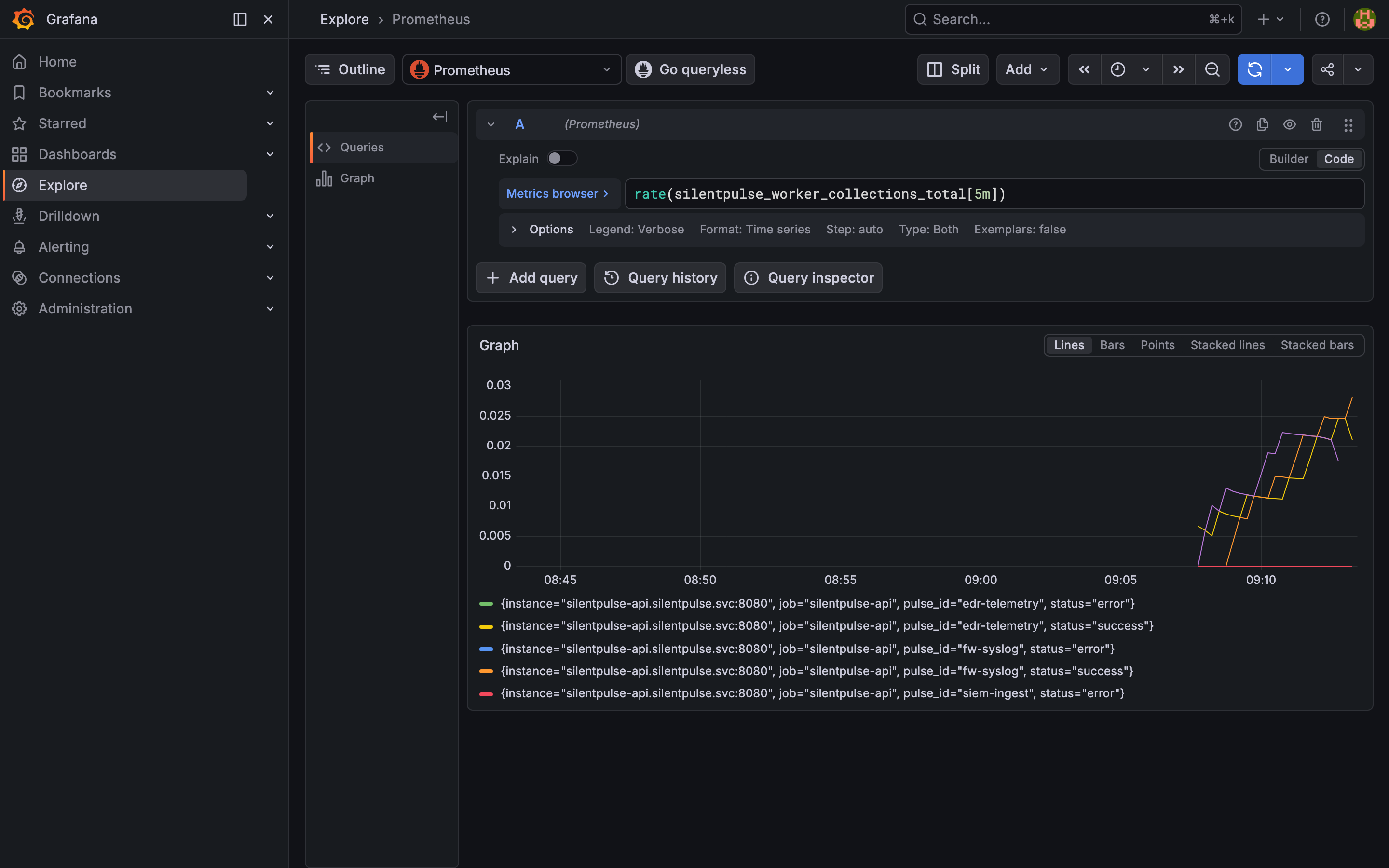Click the Split pane button
The width and height of the screenshot is (1389, 868).
(953, 69)
